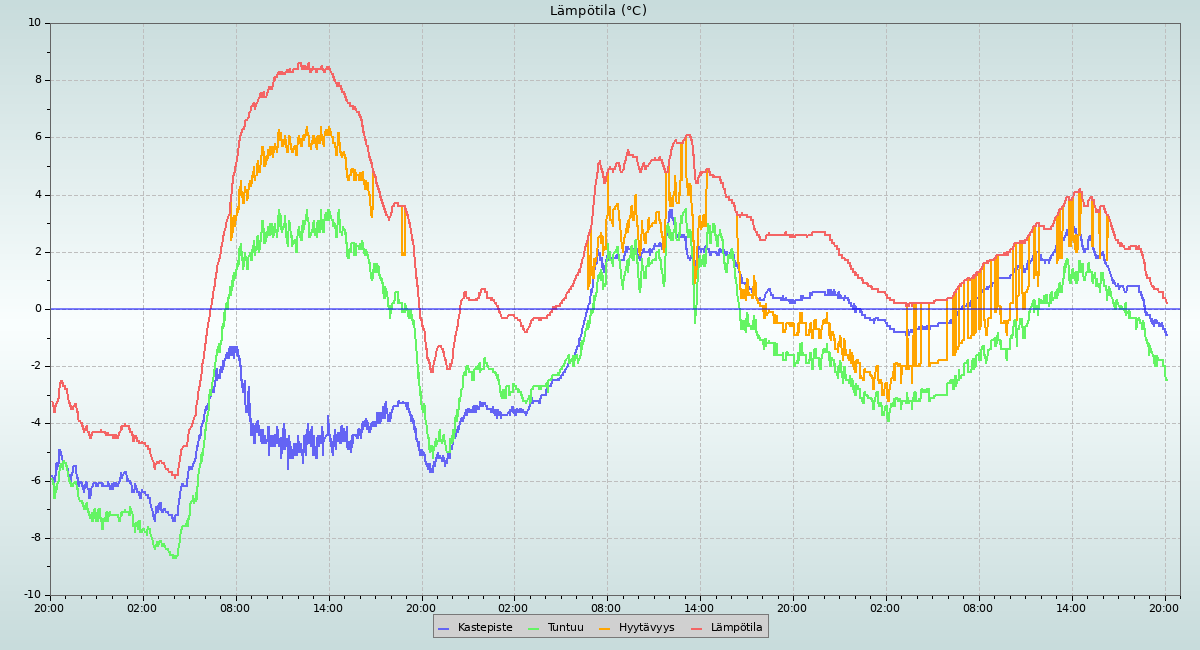Click the highest peak of the red temperature curve
Image resolution: width=1200 pixels, height=650 pixels.
tap(303, 64)
